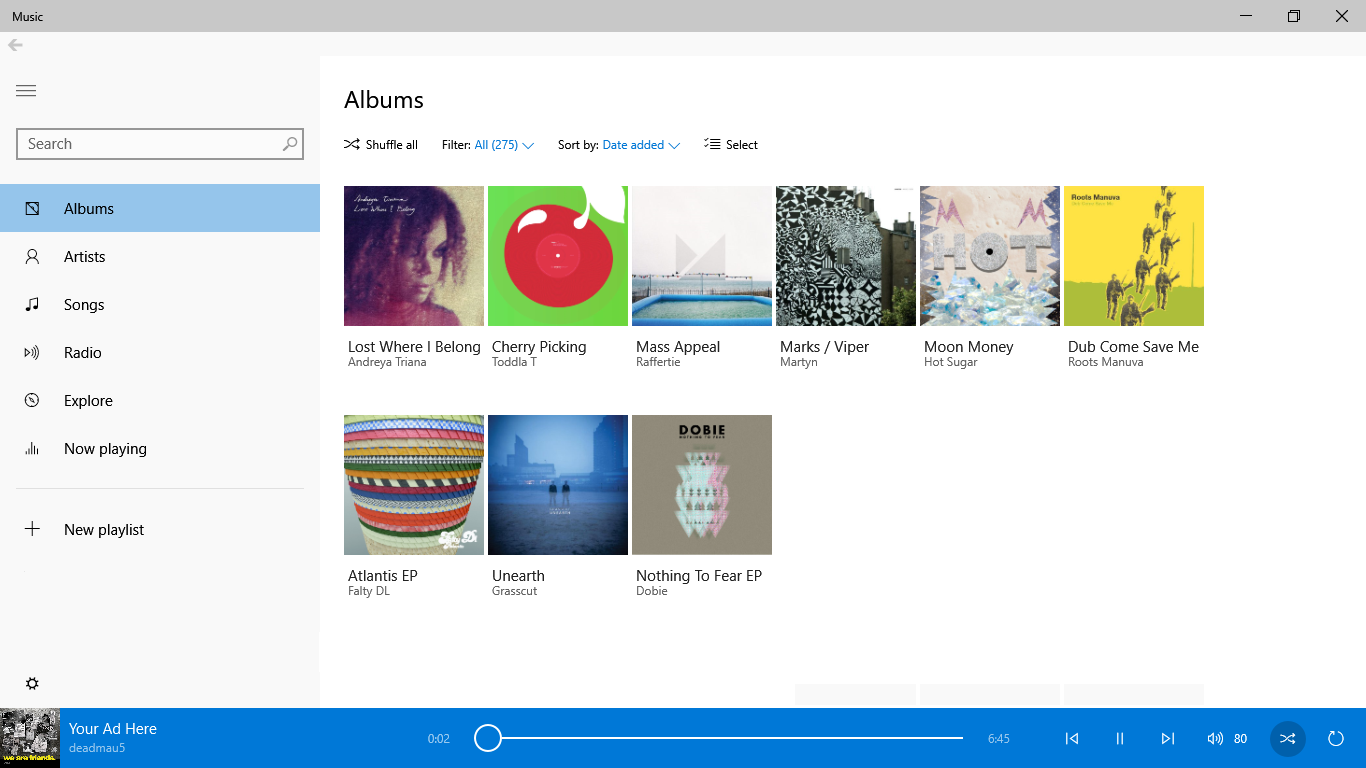
Task: Enable album selection mode with Select
Action: click(731, 145)
